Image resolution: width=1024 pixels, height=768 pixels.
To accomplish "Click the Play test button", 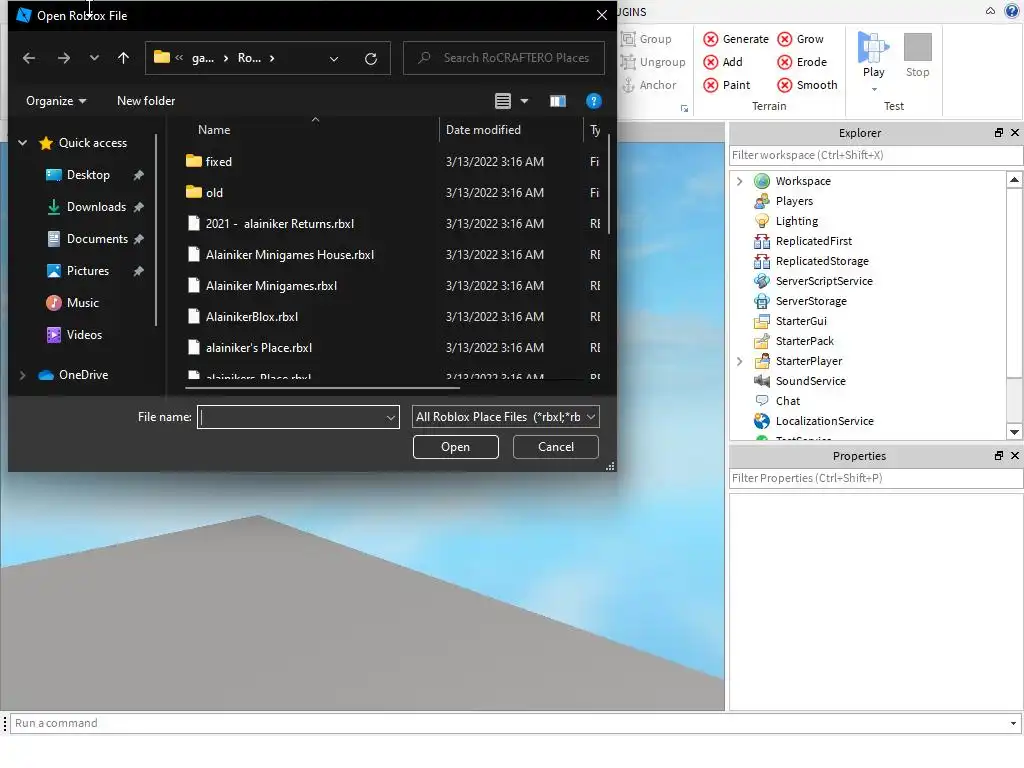I will (x=873, y=55).
